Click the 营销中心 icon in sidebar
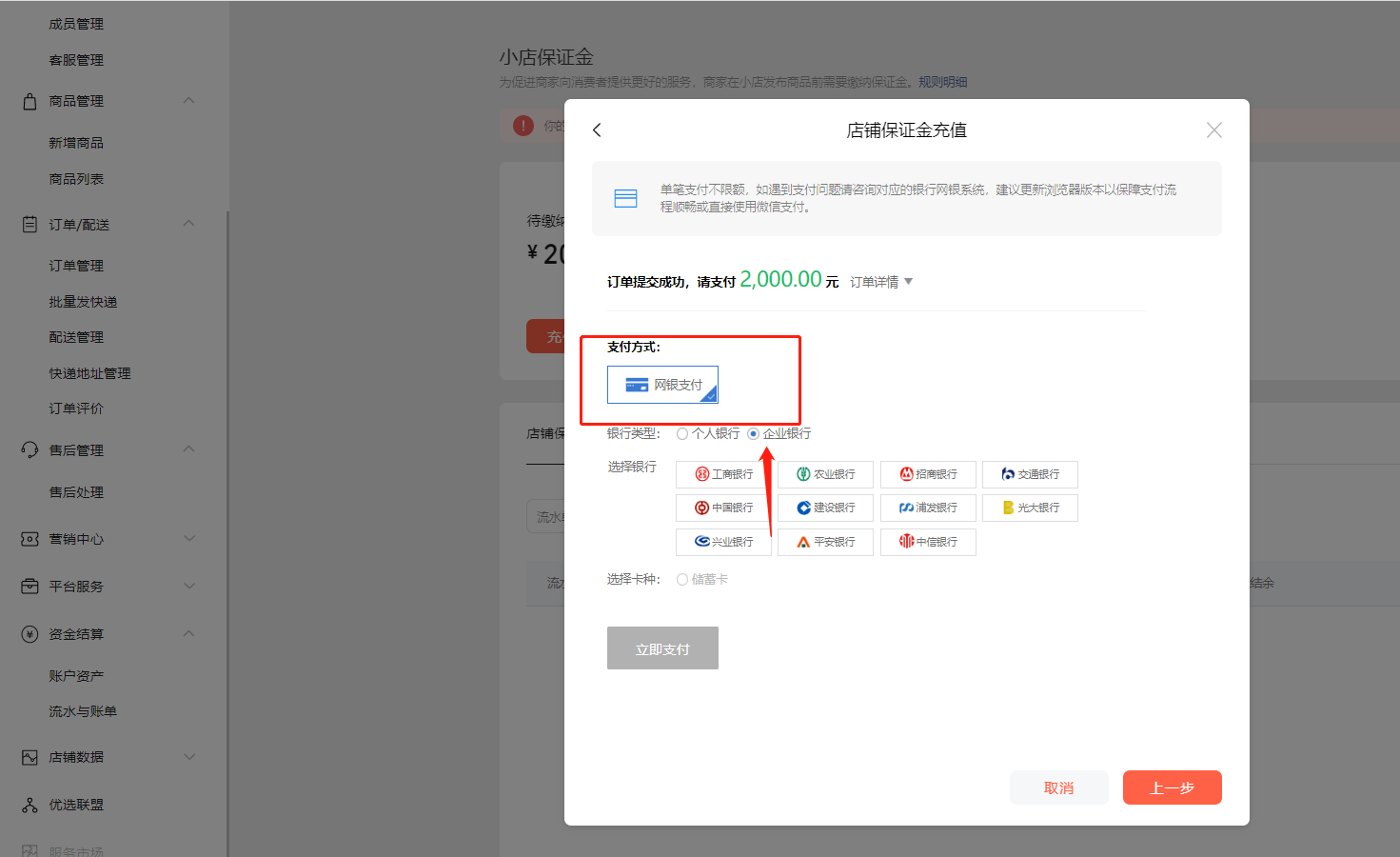Screen dimensions: 1400x857 point(30,539)
